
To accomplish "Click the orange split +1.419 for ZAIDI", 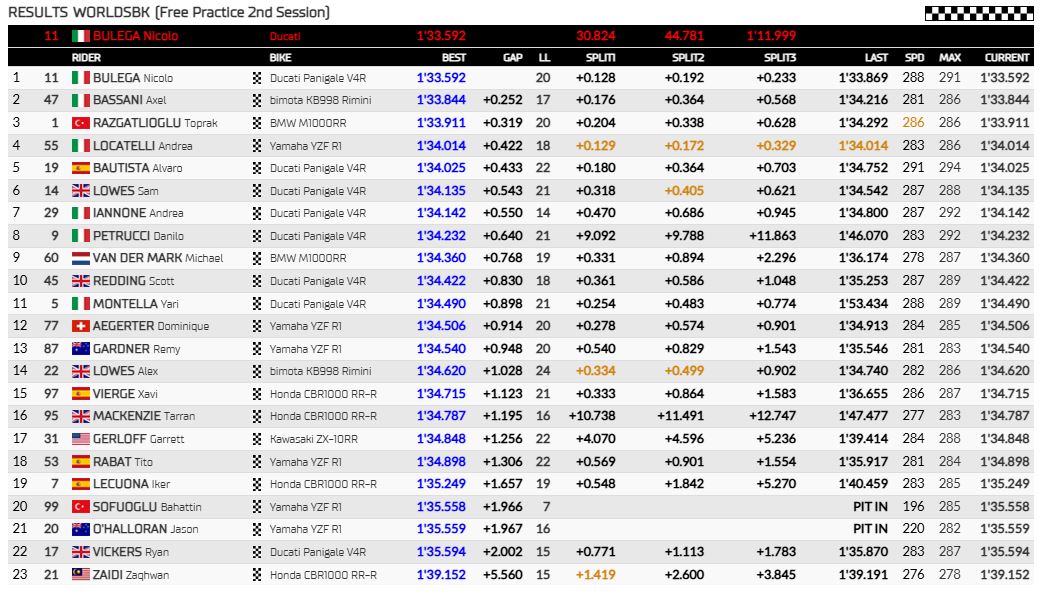I will 595,575.
